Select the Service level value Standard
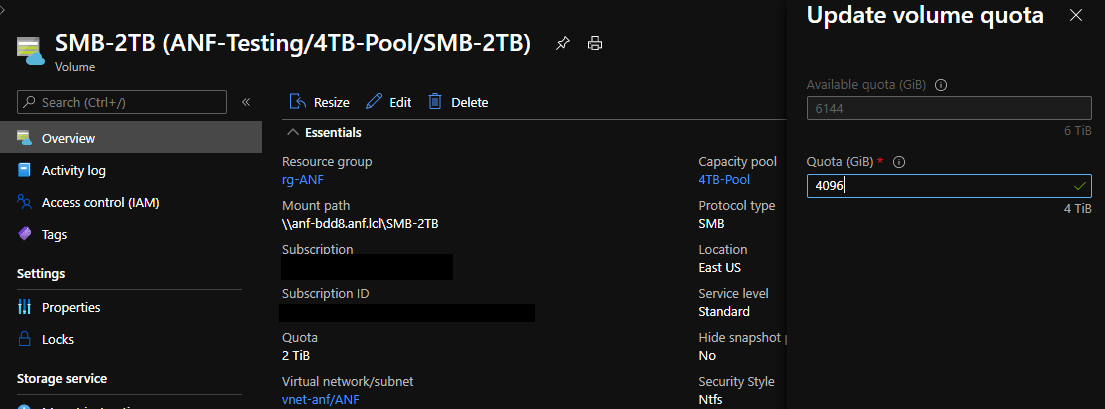The image size is (1105, 409). [724, 312]
